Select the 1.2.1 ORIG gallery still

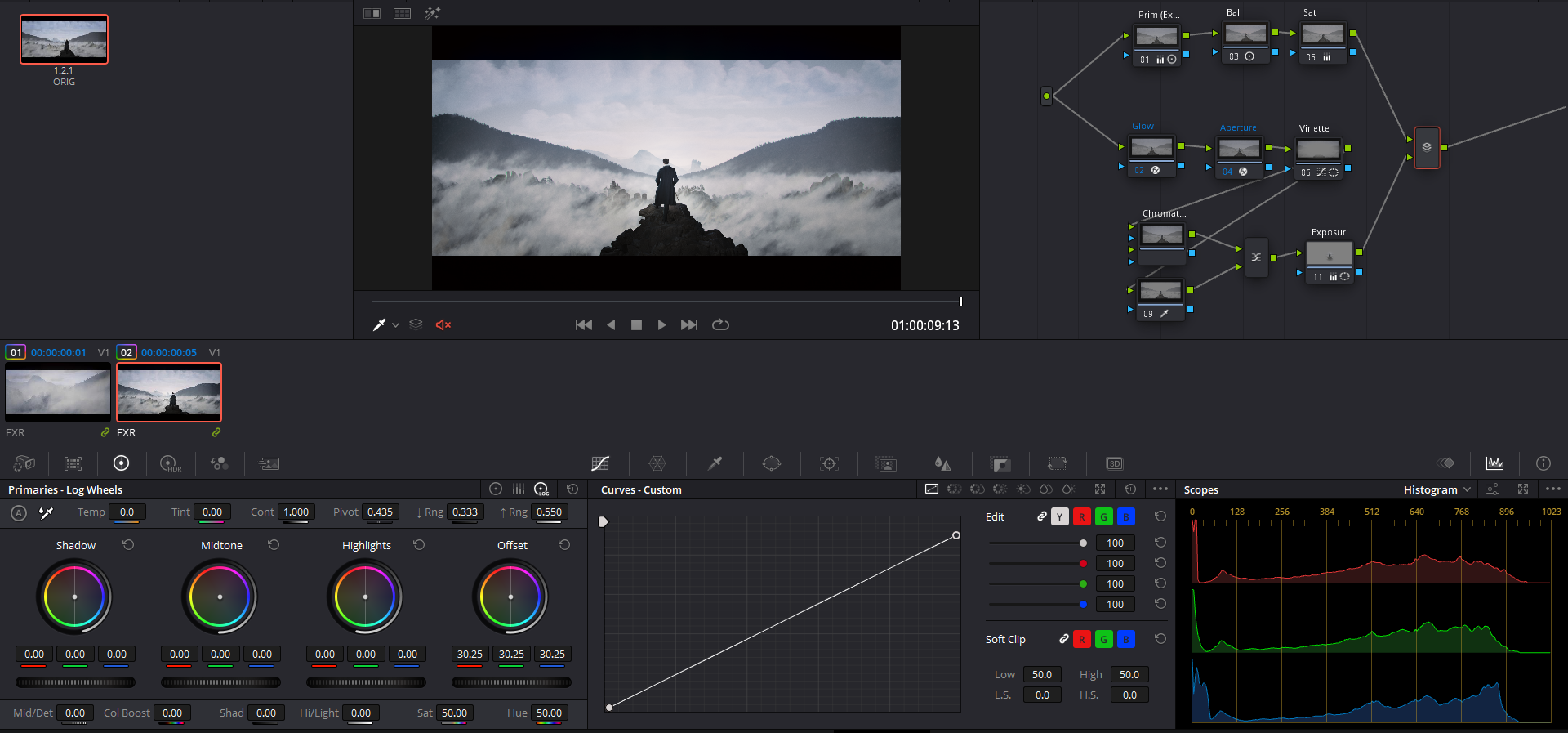(x=64, y=39)
